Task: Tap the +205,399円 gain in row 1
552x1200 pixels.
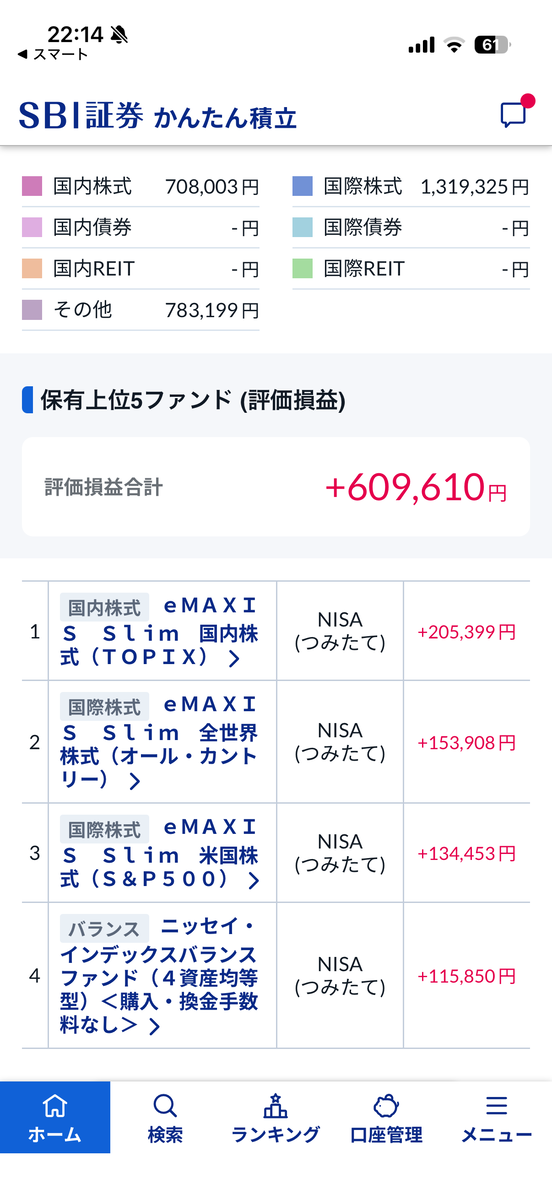Action: tap(467, 632)
